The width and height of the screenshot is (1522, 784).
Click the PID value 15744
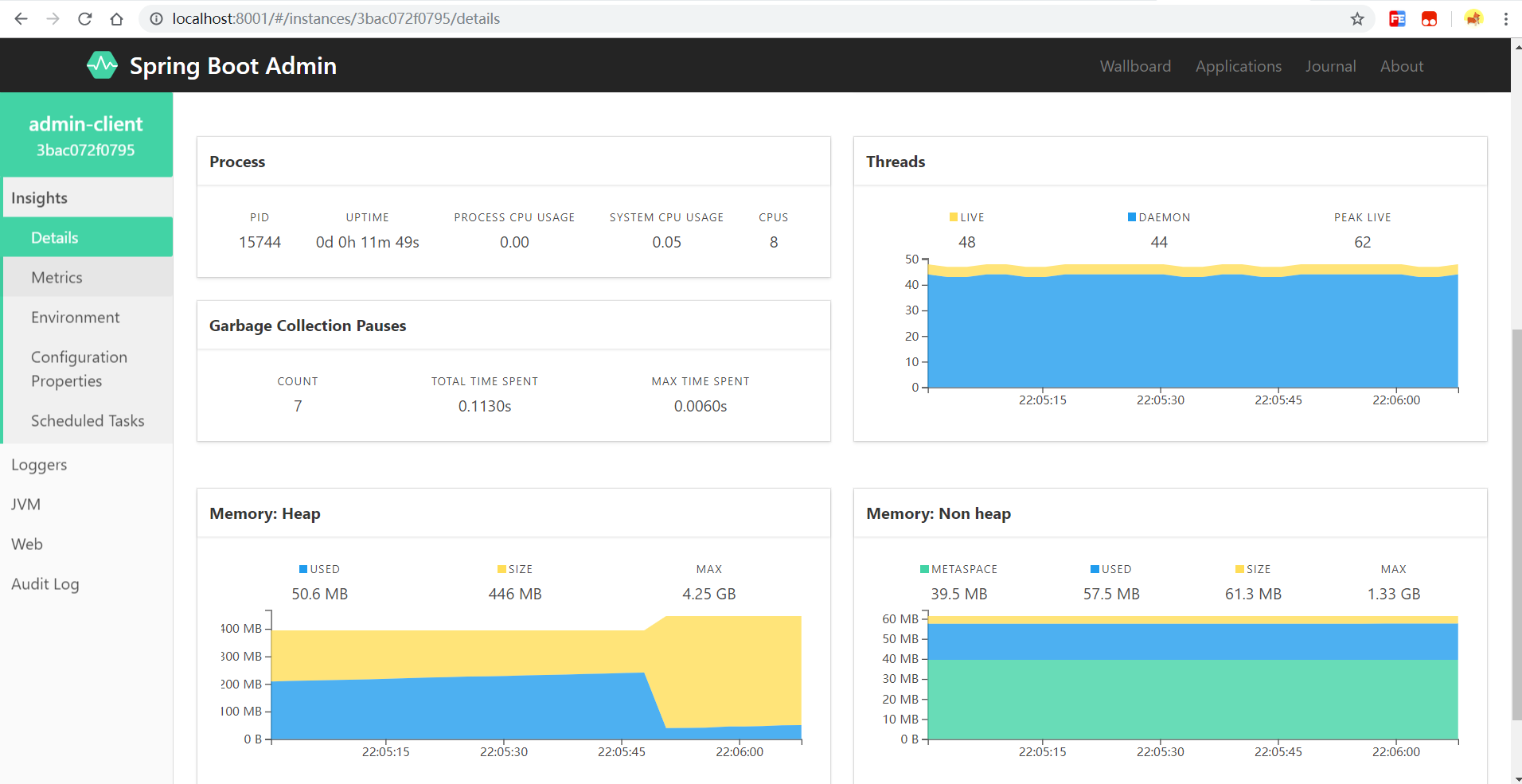tap(260, 242)
